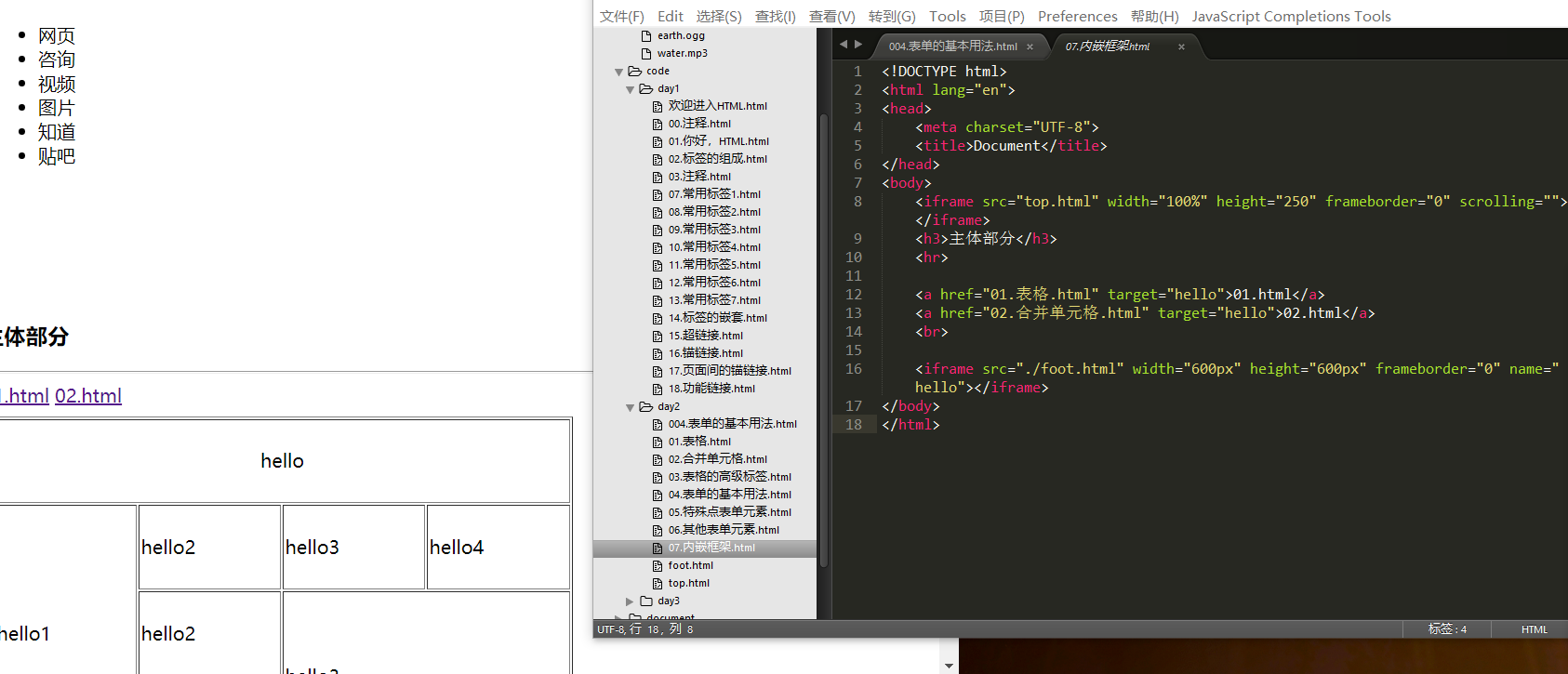Click the earth.ogg file icon

(646, 35)
